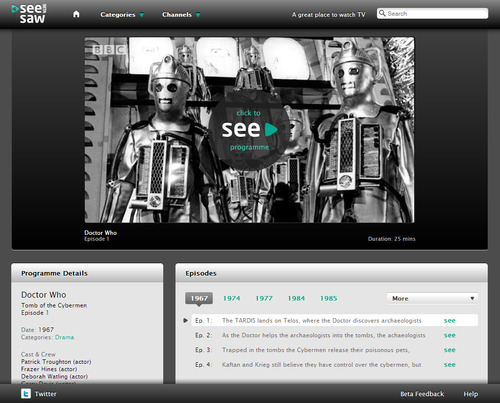
Task: Select Ep. 1 description about TARDIS on Telos
Action: [322, 321]
